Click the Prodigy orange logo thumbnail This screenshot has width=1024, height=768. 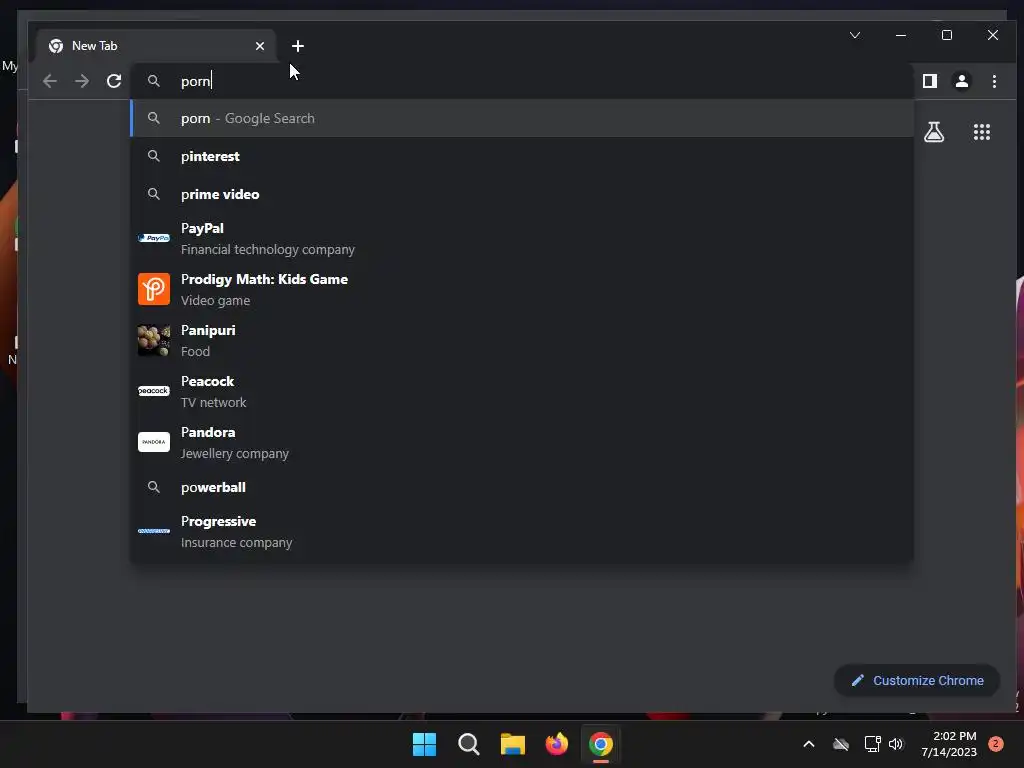153,289
